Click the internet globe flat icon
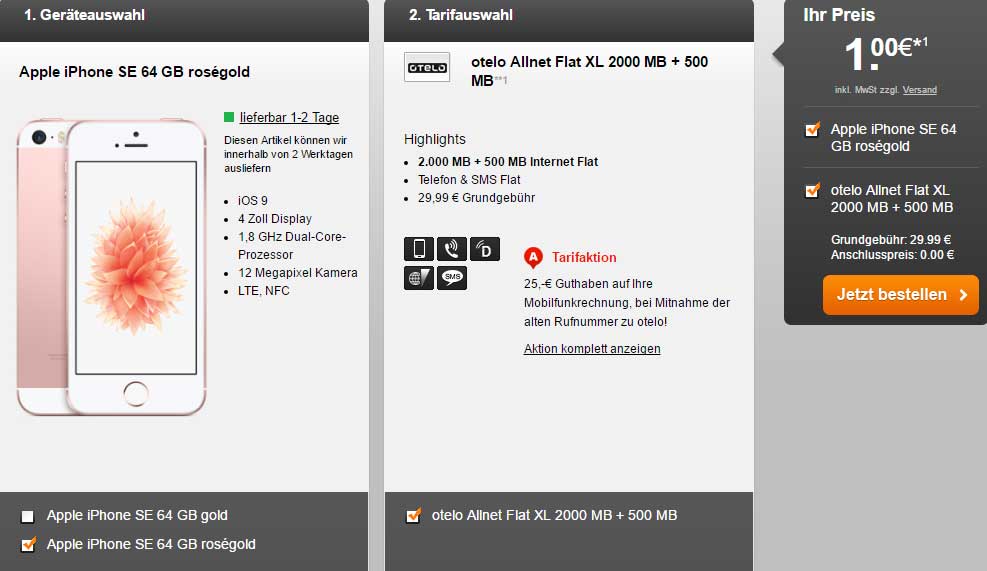The image size is (987, 571). (x=419, y=278)
